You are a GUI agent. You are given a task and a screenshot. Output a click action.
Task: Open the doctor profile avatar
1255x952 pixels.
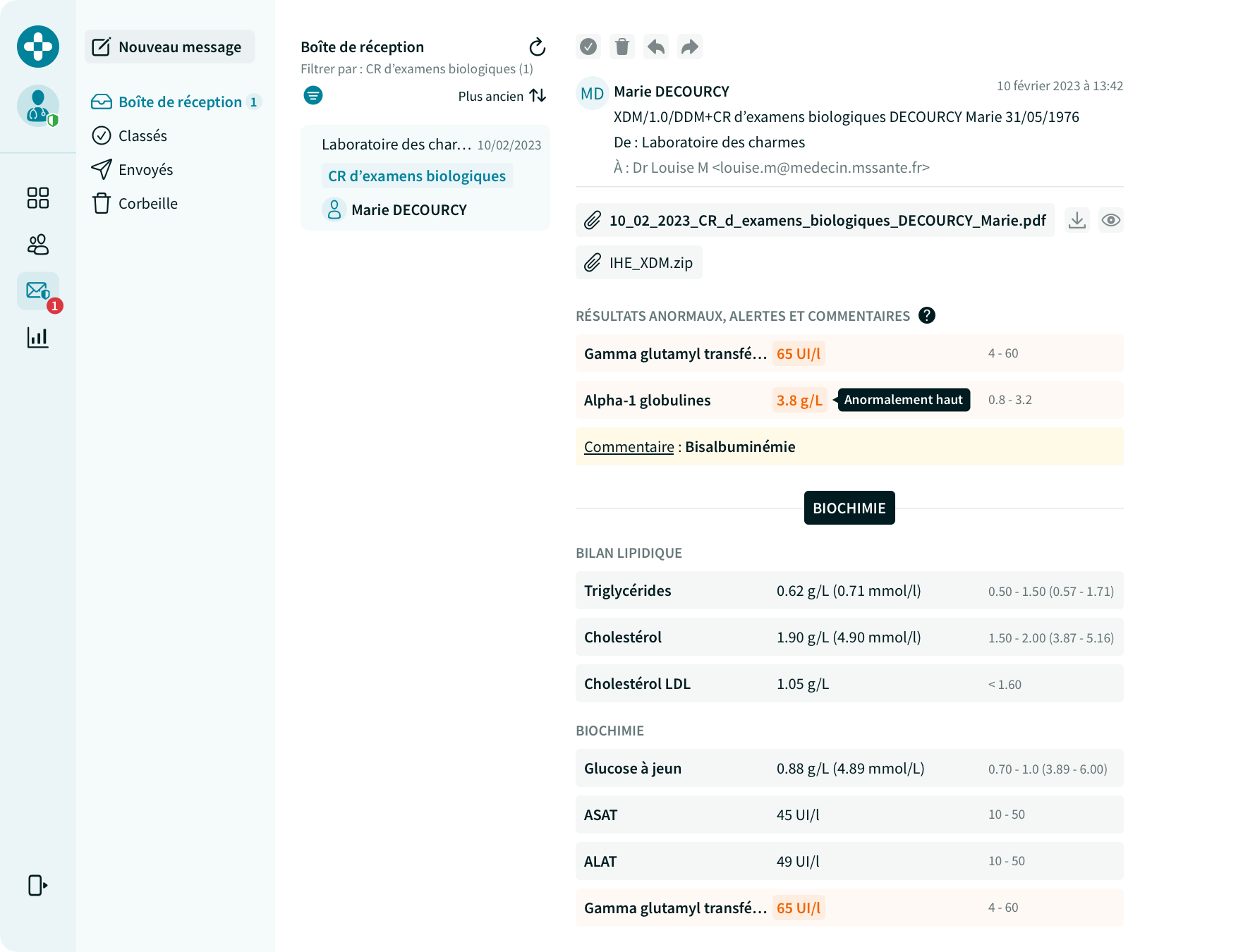coord(38,106)
